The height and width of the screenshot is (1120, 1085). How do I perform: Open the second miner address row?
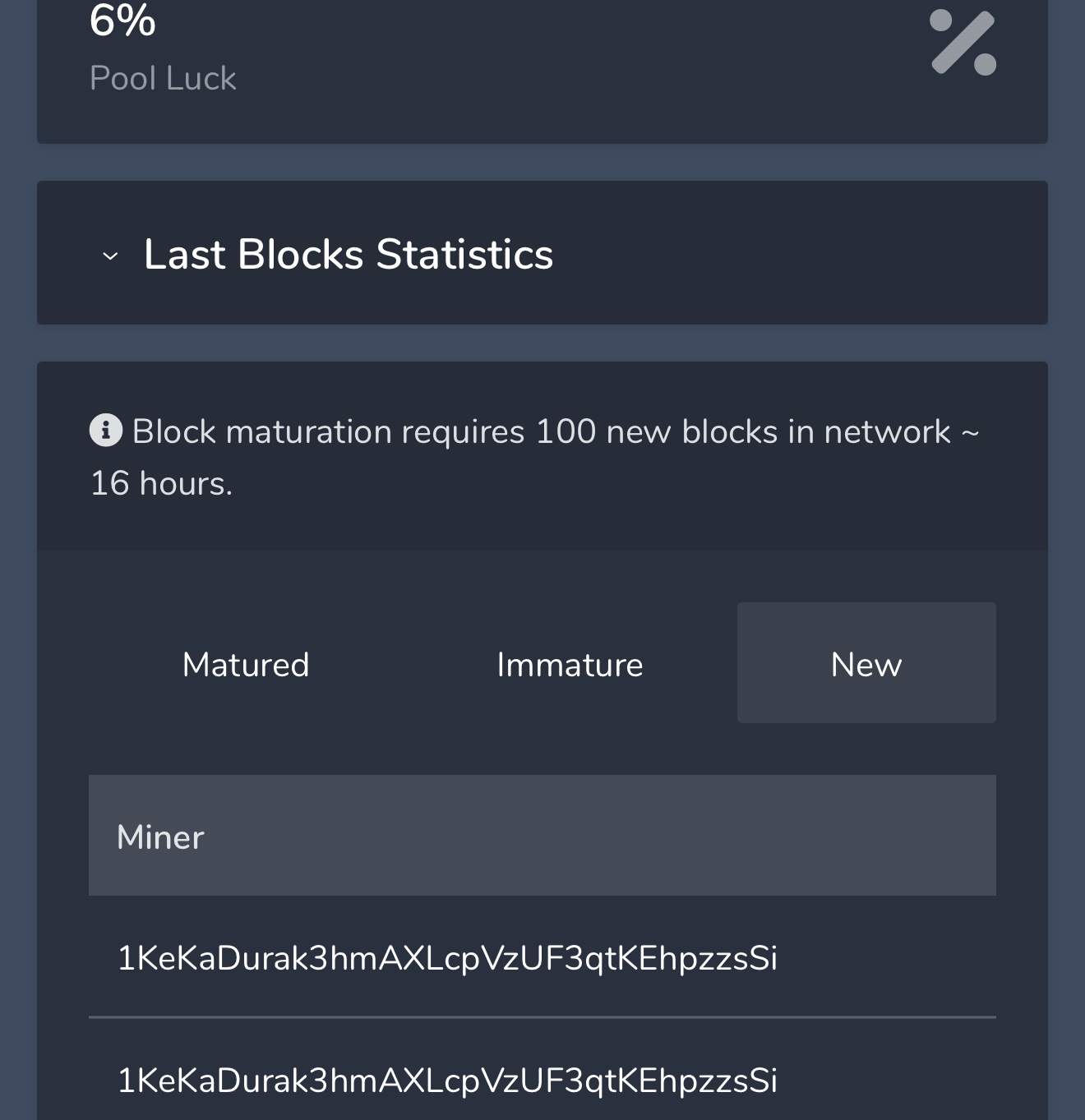tap(447, 1080)
